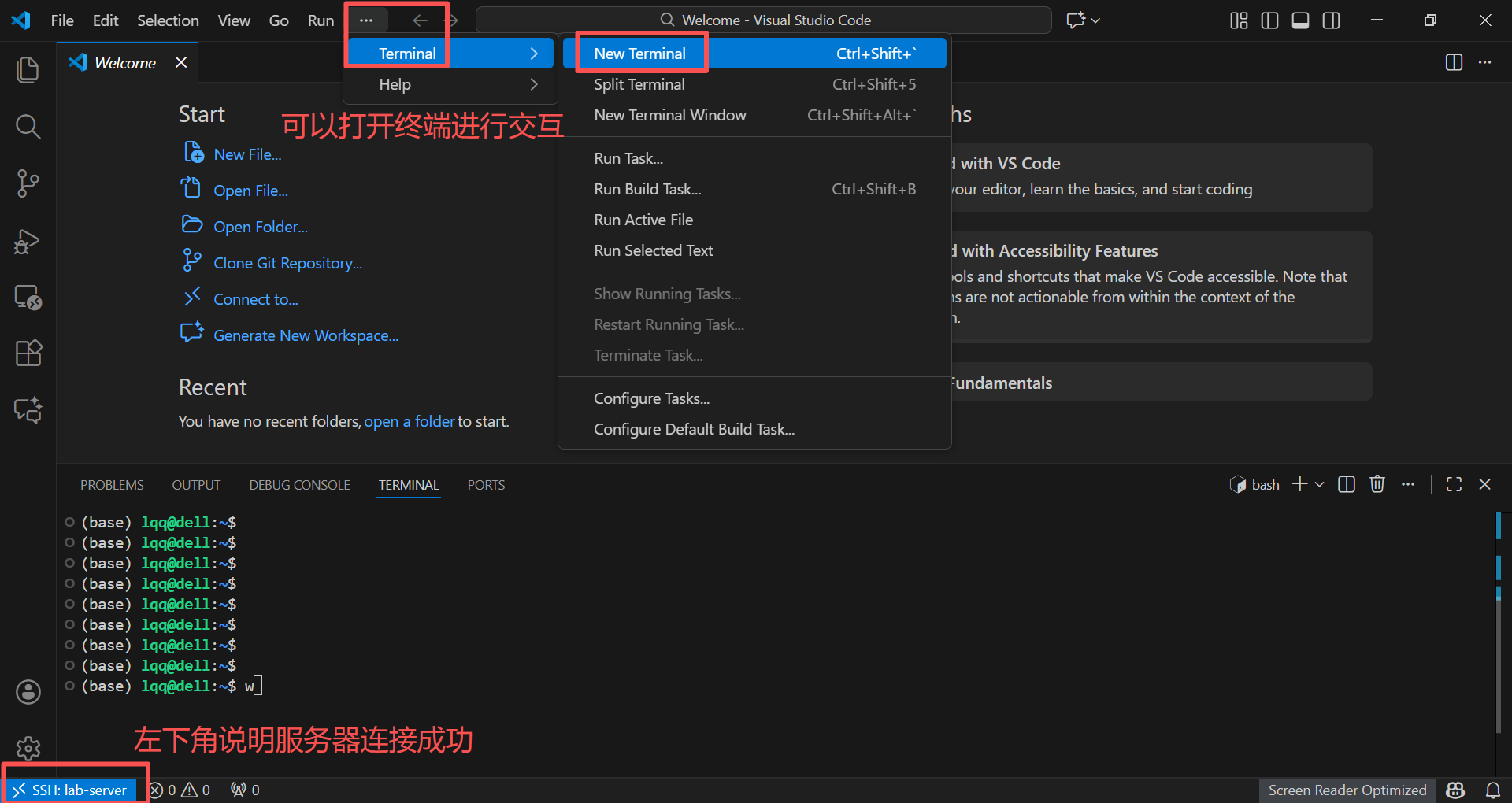
Task: Choose Configure Default Build Task...
Action: coord(754,429)
